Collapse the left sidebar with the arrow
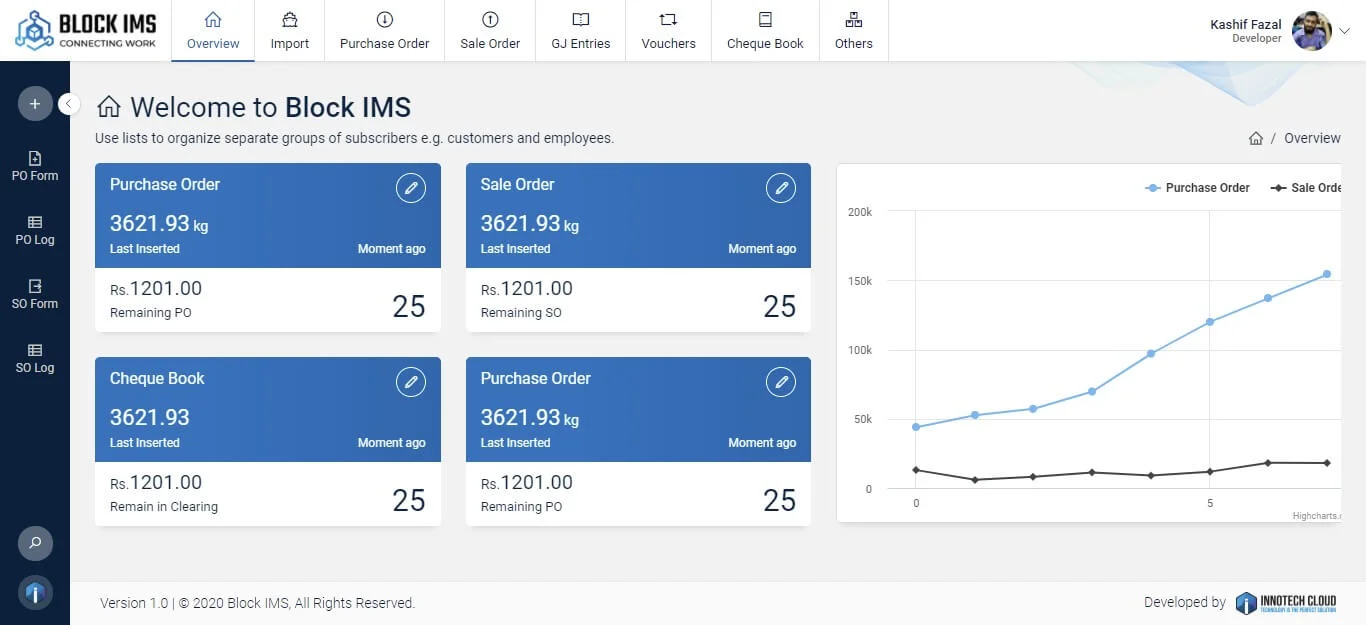Viewport: 1366px width, 625px height. 69,104
